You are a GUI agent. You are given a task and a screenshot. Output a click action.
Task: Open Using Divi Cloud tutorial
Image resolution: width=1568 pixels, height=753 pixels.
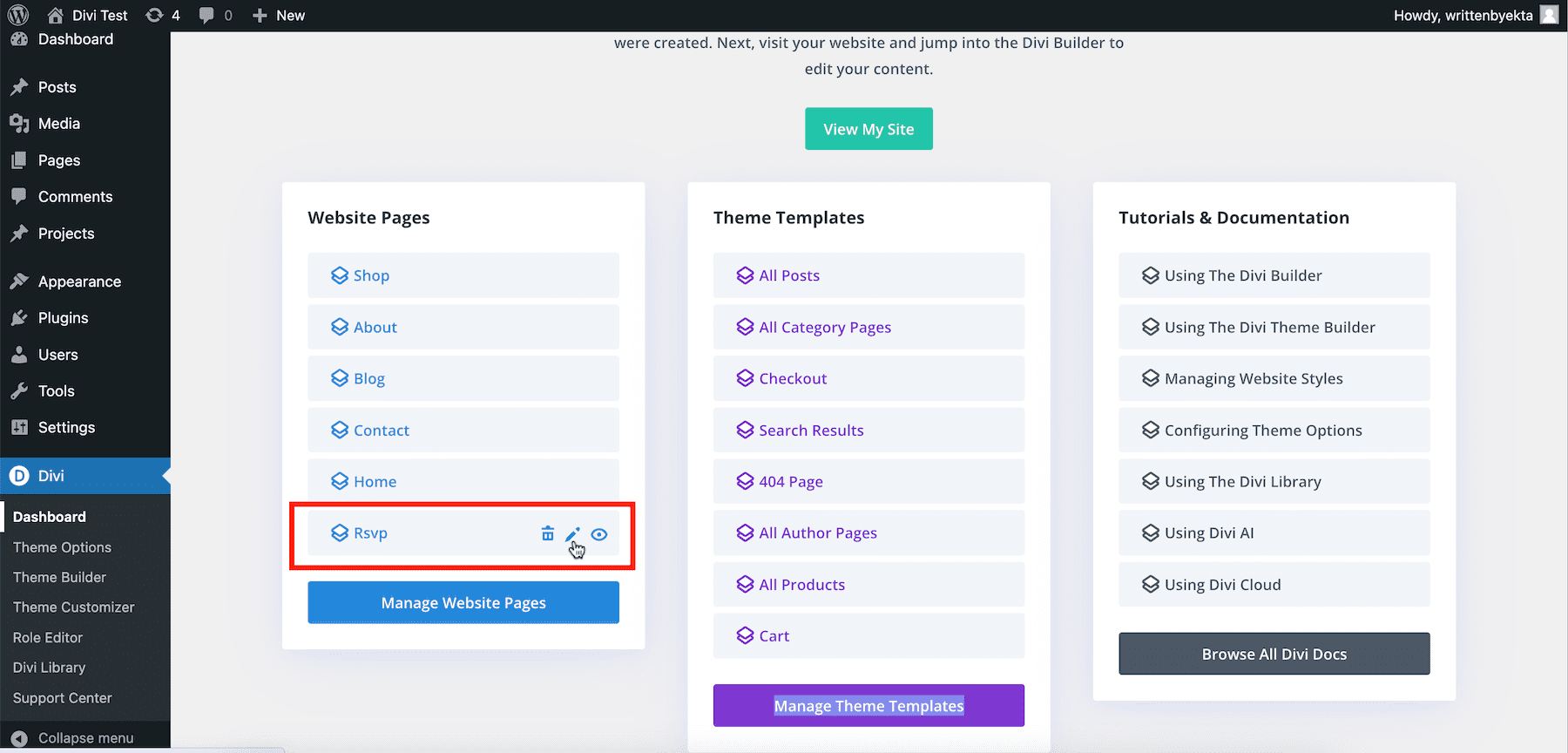point(1274,584)
